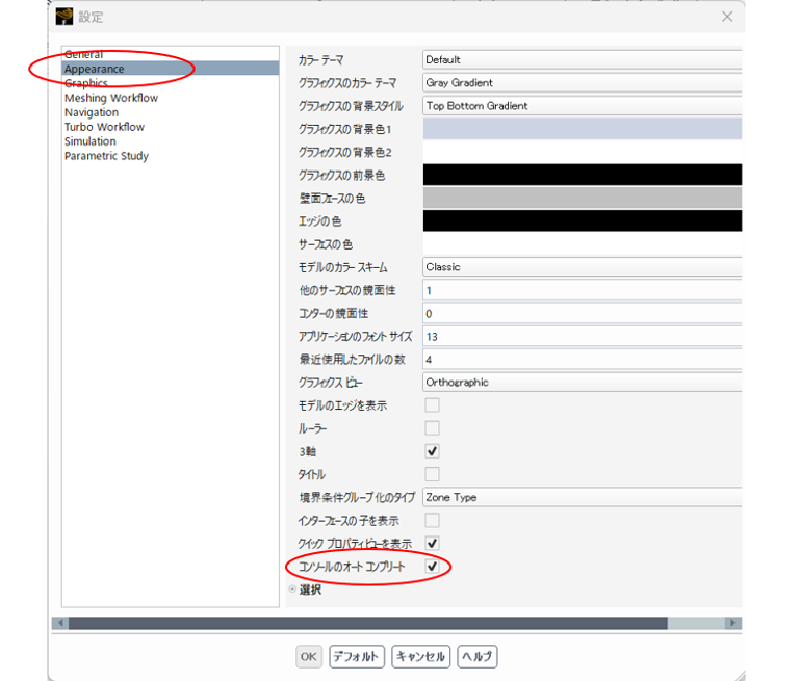Click the Fluent application icon in the title bar
The image size is (800, 681).
click(63, 16)
